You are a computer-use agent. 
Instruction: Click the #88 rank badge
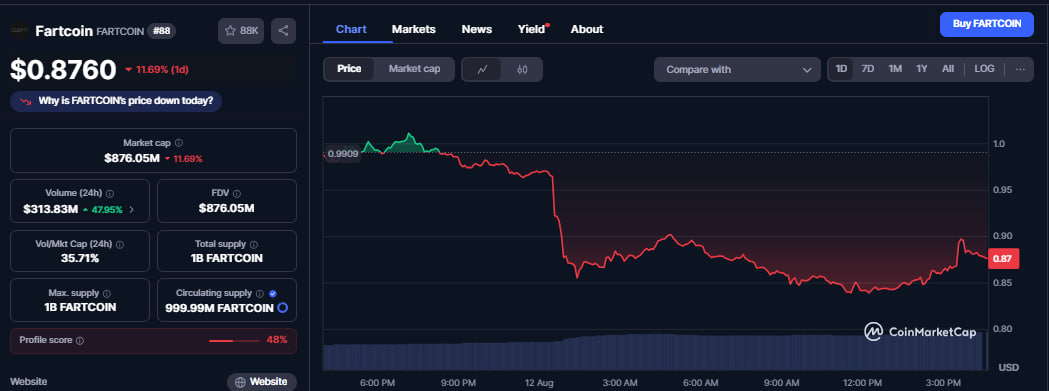pyautogui.click(x=161, y=31)
